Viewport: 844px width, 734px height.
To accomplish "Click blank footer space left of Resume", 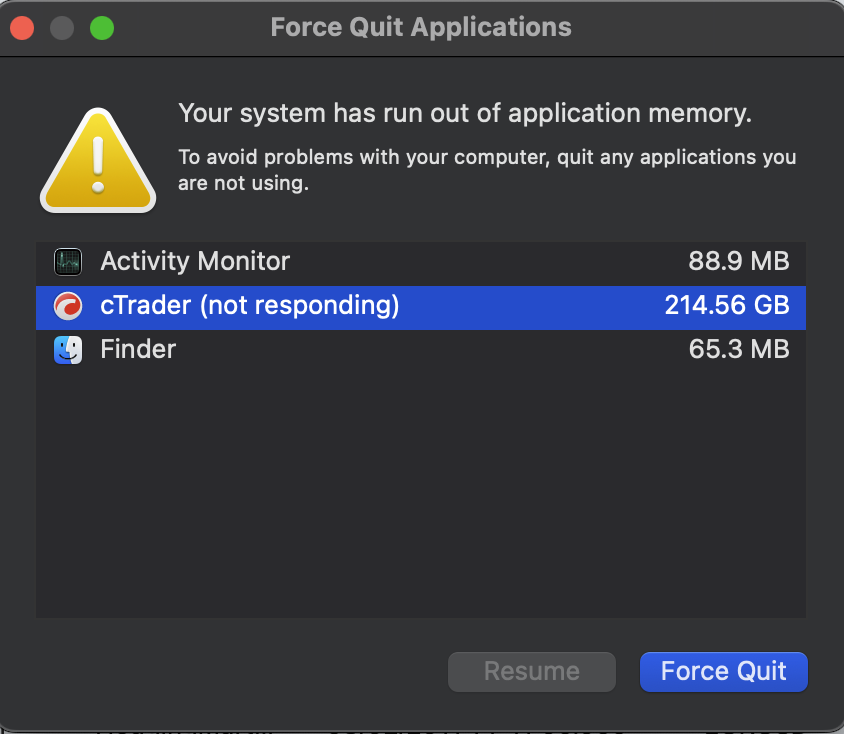I will [237, 672].
